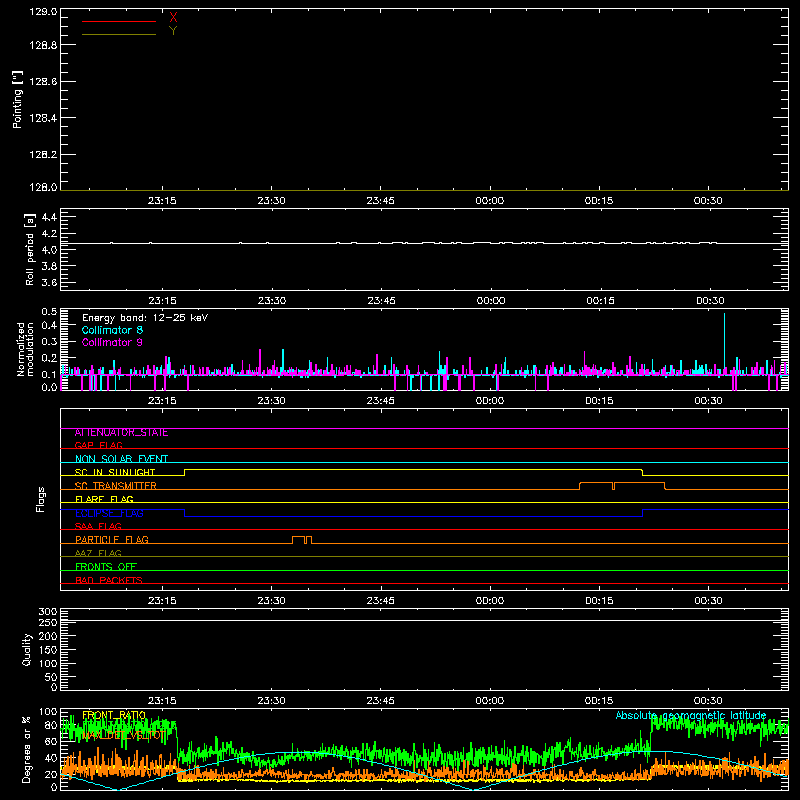The width and height of the screenshot is (800, 800).
Task: Click the SC_TRANSMITTER flag label
Action: [115, 486]
